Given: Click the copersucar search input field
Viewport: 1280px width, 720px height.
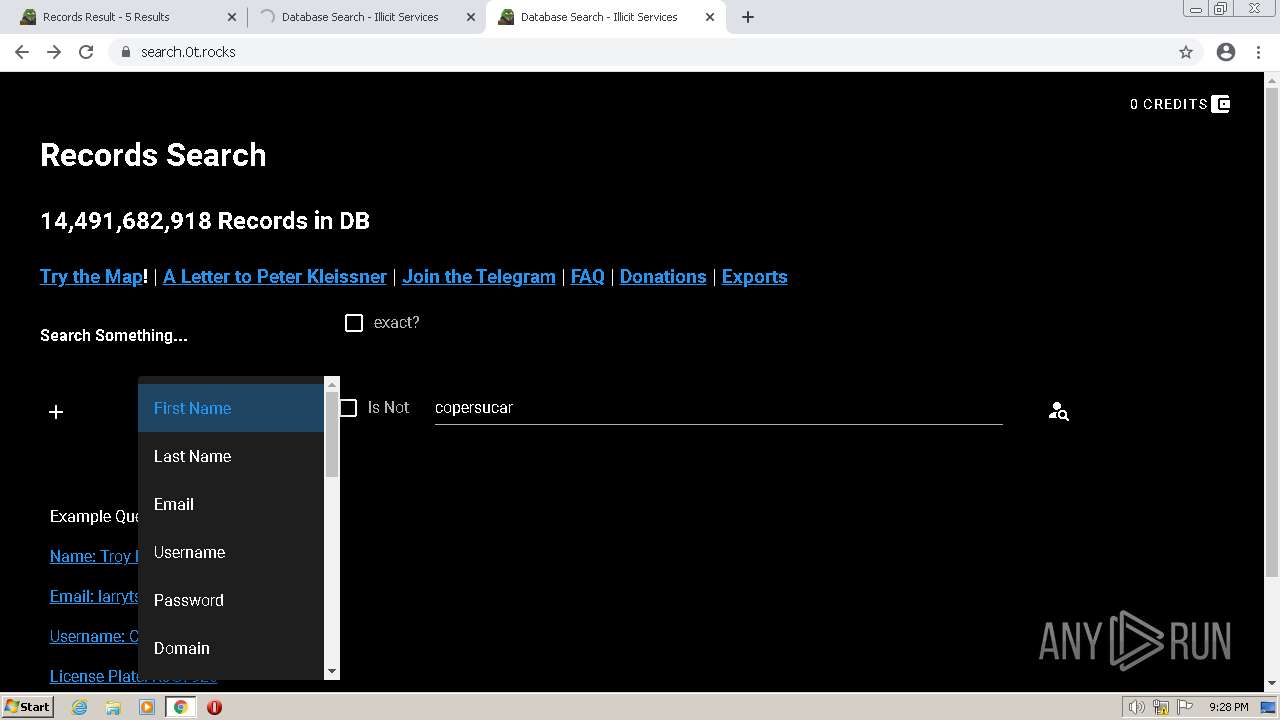Looking at the screenshot, I should point(718,408).
